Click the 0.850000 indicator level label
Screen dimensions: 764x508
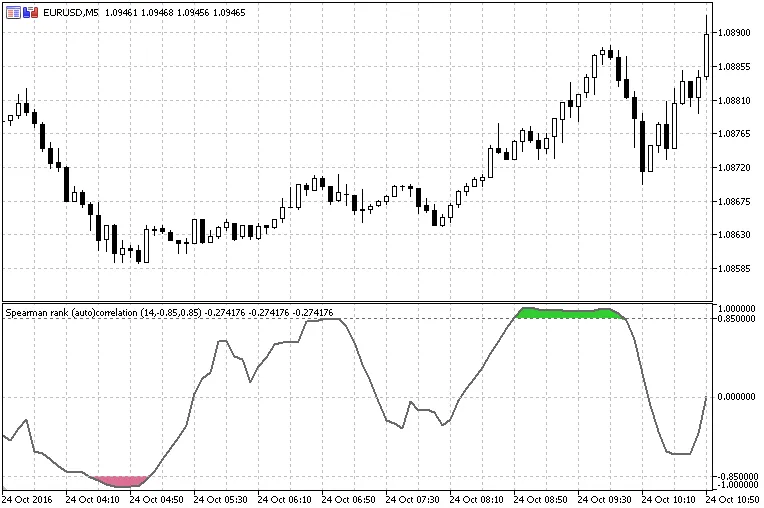pyautogui.click(x=735, y=319)
